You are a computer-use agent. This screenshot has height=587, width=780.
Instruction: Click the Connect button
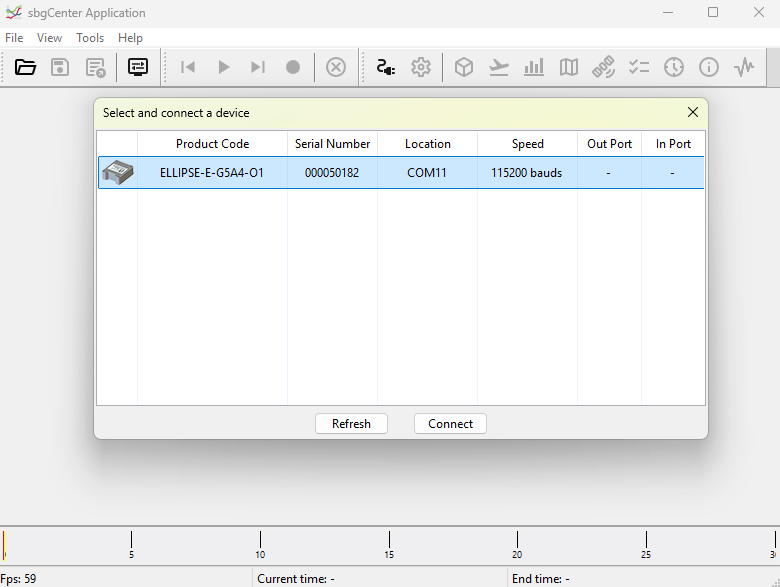tap(450, 424)
